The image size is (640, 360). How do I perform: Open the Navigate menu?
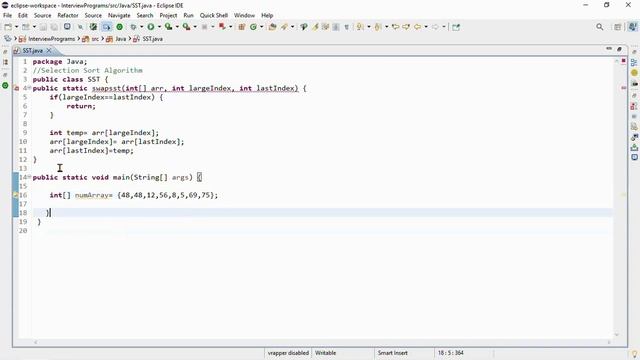pyautogui.click(x=119, y=15)
